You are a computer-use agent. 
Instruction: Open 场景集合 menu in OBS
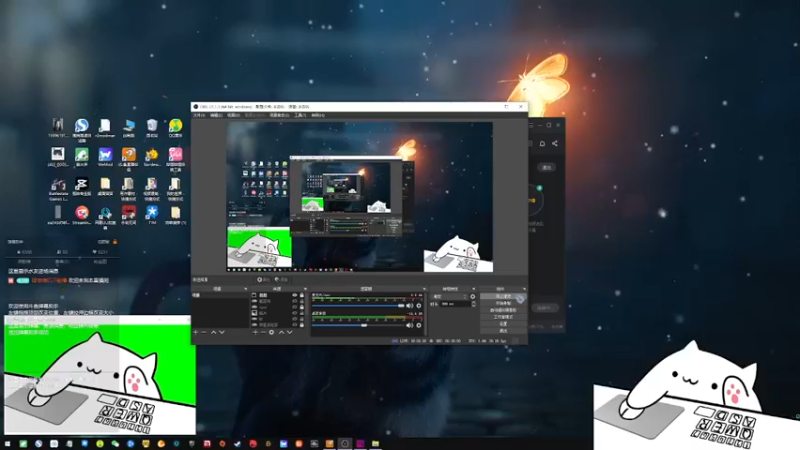[x=279, y=115]
